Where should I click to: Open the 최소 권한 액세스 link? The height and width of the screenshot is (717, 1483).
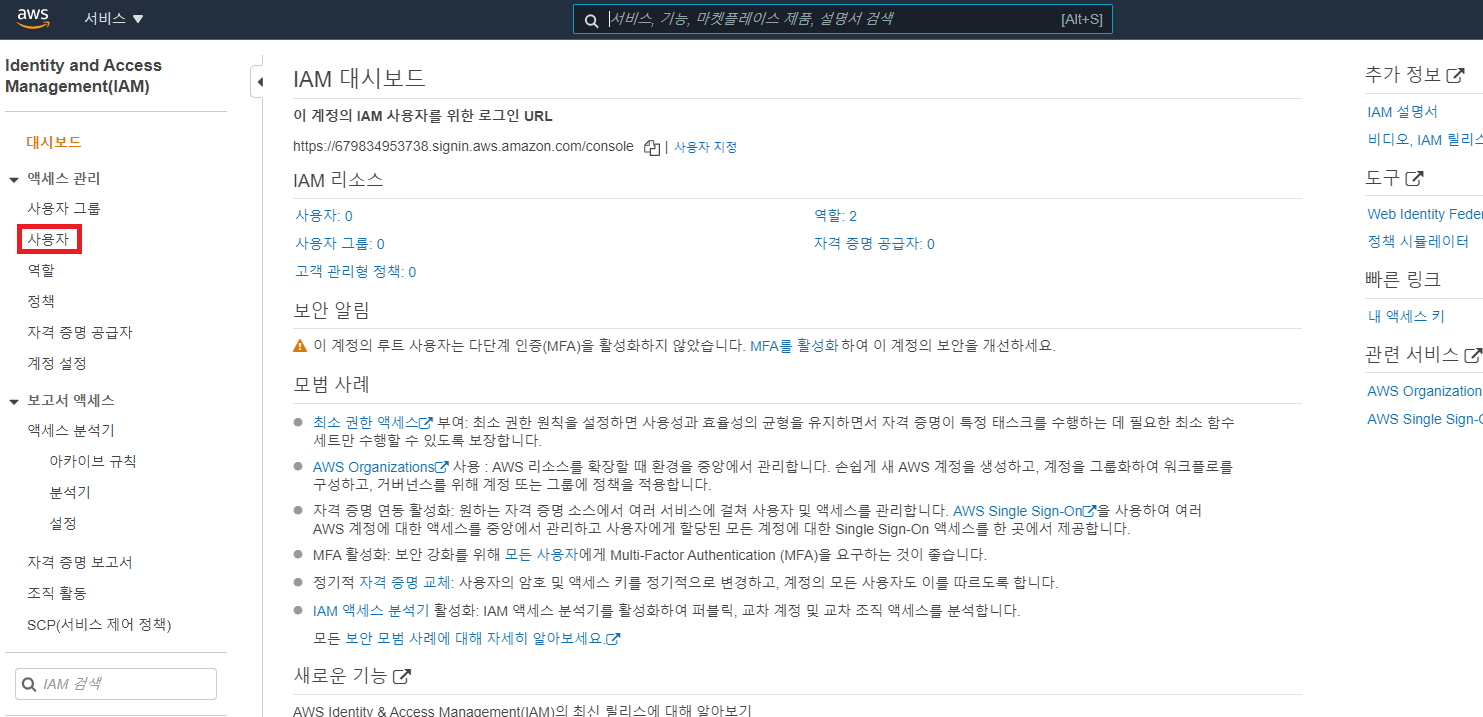coord(373,423)
